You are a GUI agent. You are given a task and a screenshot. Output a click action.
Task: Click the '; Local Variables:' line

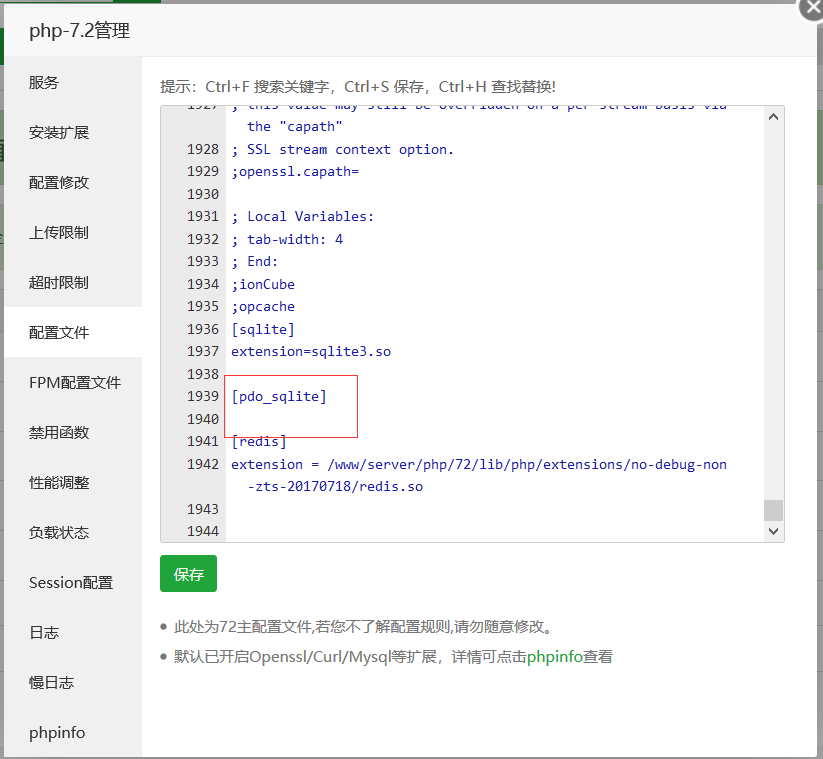pyautogui.click(x=303, y=216)
